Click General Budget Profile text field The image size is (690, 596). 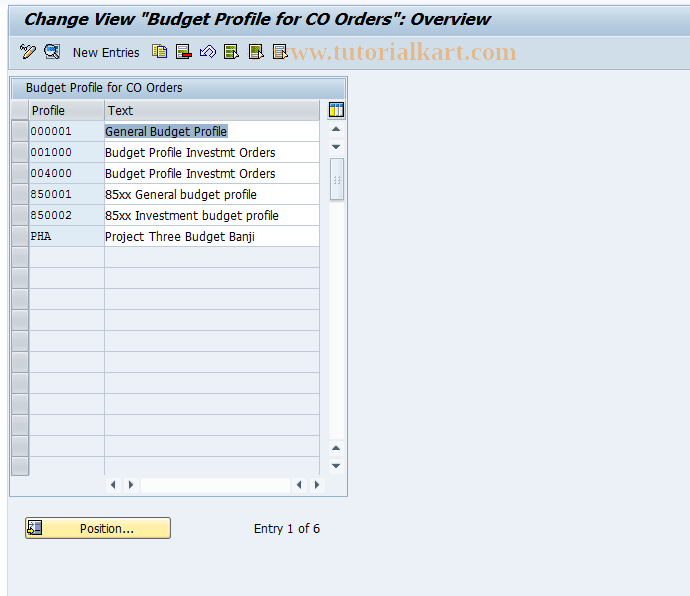[x=212, y=131]
